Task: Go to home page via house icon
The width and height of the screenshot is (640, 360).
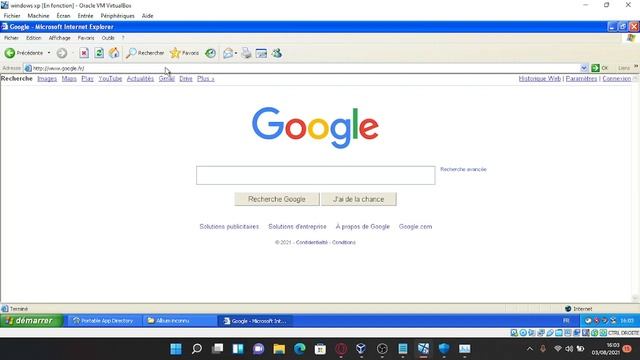Action: point(114,53)
